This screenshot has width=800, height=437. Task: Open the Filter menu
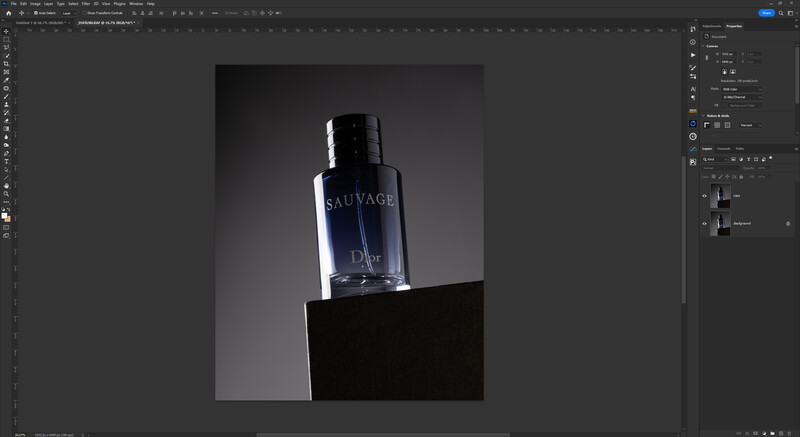click(86, 4)
